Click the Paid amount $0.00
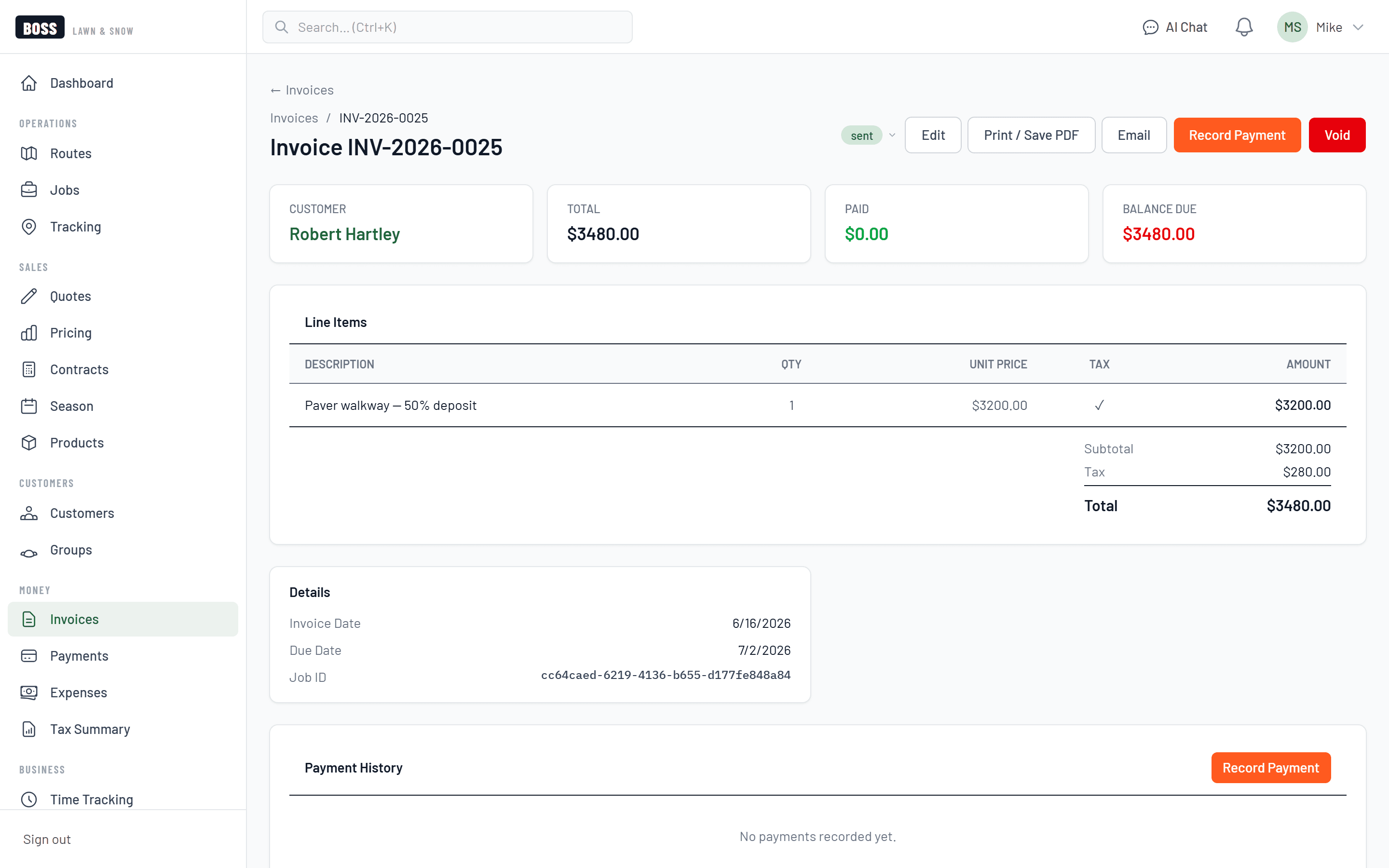 click(866, 234)
